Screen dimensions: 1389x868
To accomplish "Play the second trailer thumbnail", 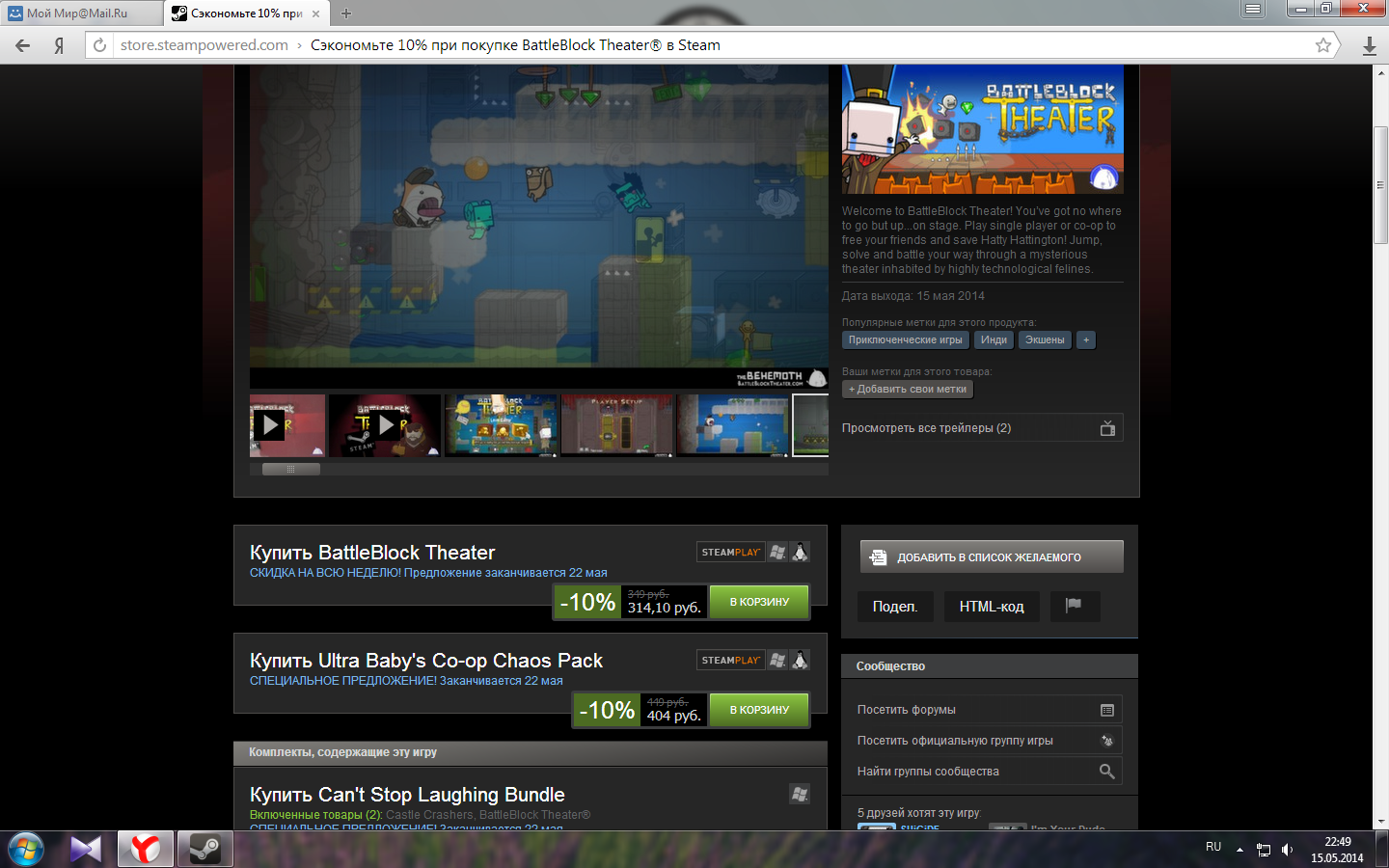I will [385, 424].
